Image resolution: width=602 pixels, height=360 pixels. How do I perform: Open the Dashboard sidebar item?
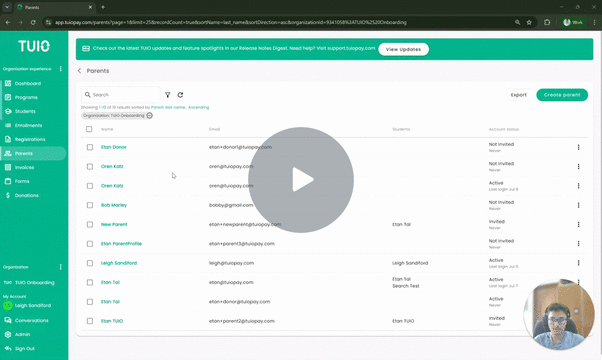click(28, 83)
